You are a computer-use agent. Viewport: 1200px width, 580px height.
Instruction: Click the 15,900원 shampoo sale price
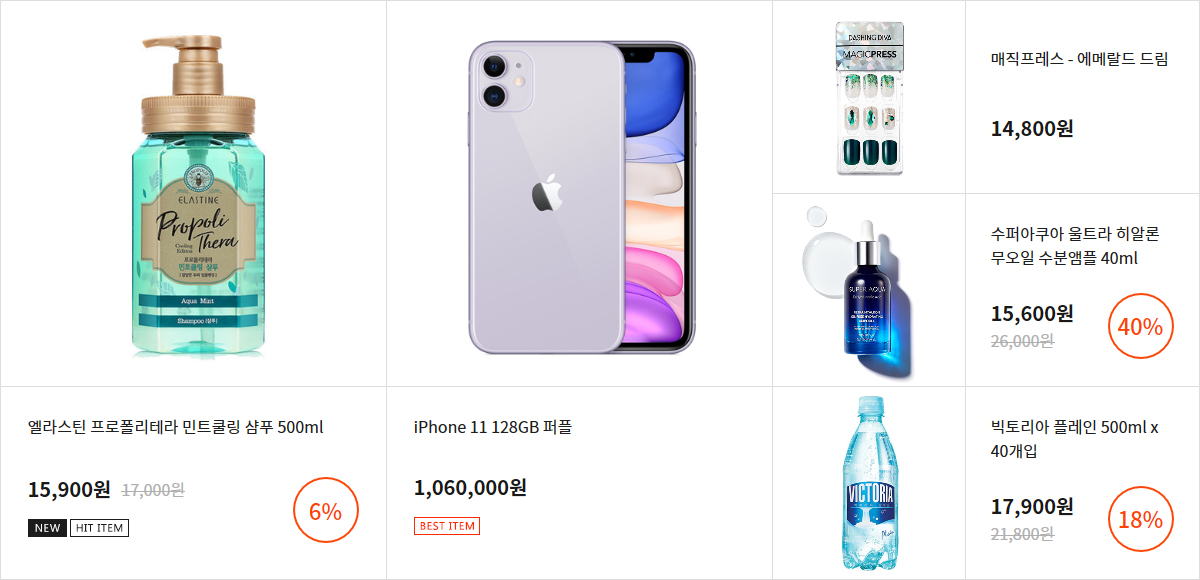pyautogui.click(x=69, y=490)
